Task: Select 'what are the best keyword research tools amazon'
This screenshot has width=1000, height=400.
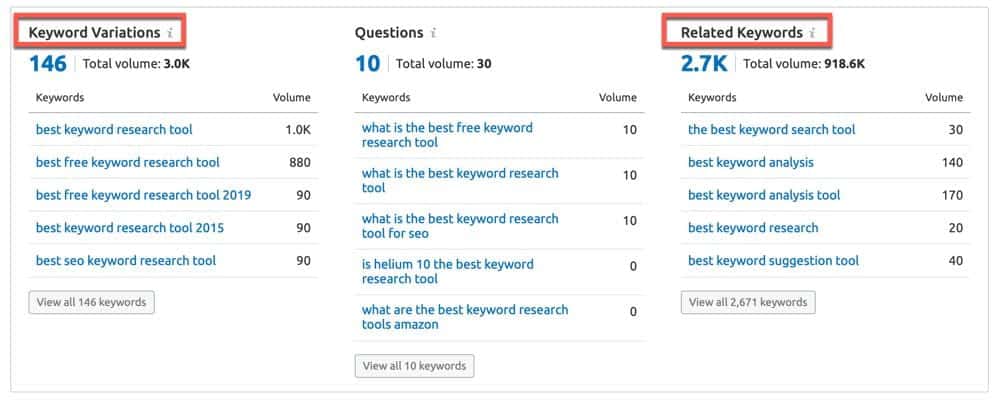Action: [464, 317]
